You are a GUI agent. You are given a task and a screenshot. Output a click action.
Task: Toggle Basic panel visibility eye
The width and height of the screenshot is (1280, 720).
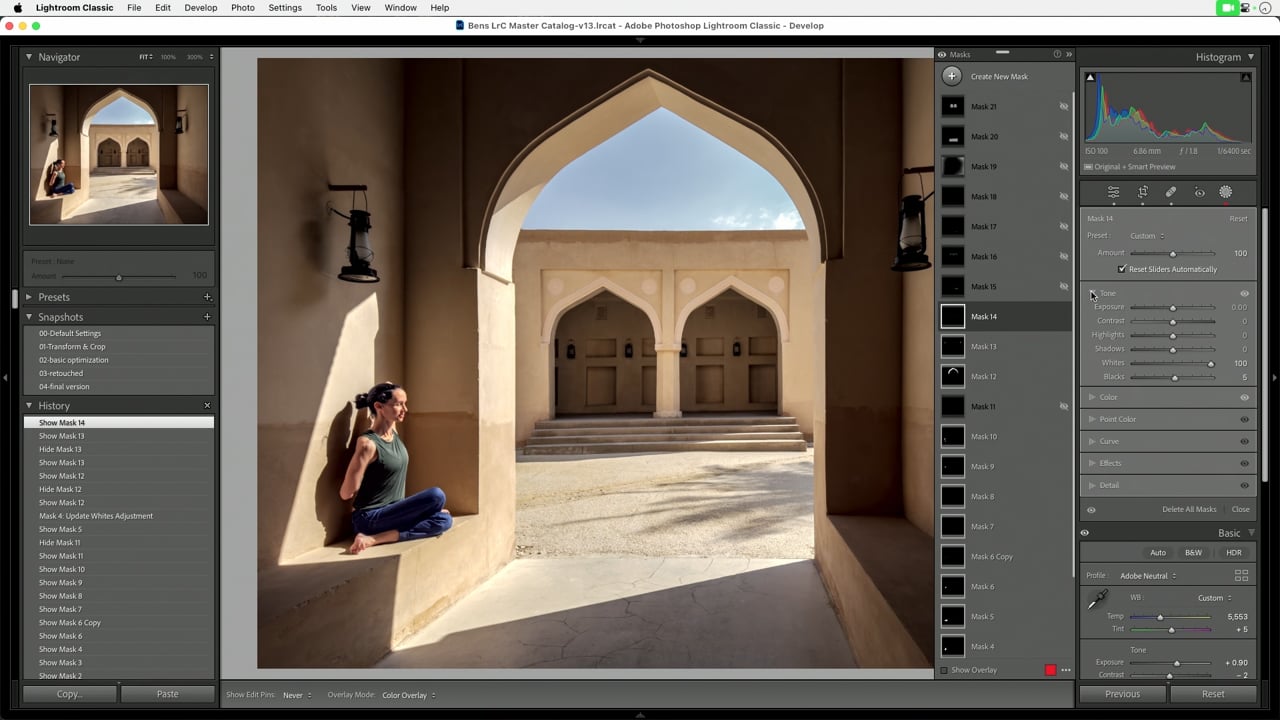pyautogui.click(x=1085, y=533)
